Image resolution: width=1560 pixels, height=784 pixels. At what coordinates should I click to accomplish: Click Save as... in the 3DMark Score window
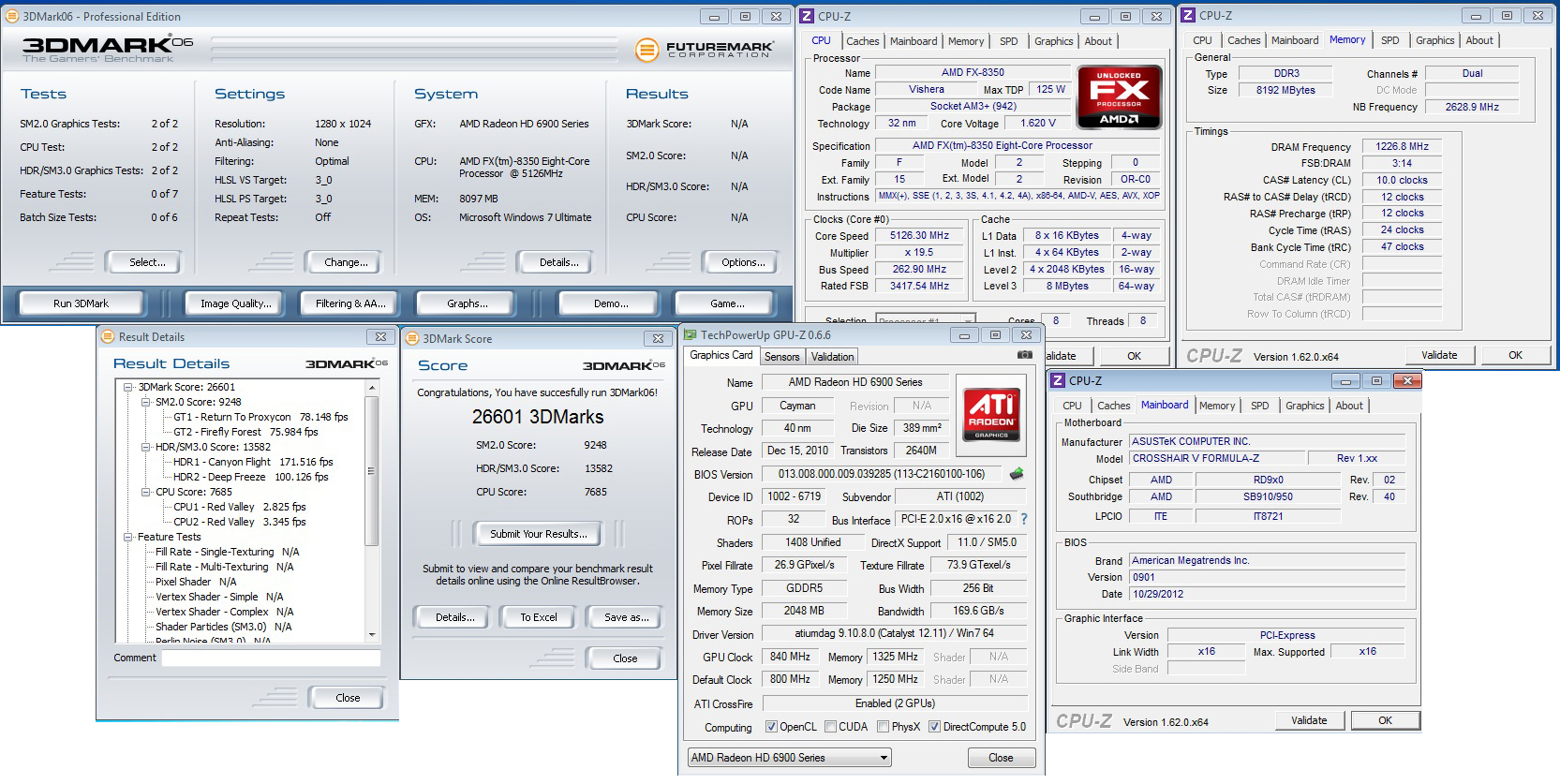pyautogui.click(x=626, y=617)
